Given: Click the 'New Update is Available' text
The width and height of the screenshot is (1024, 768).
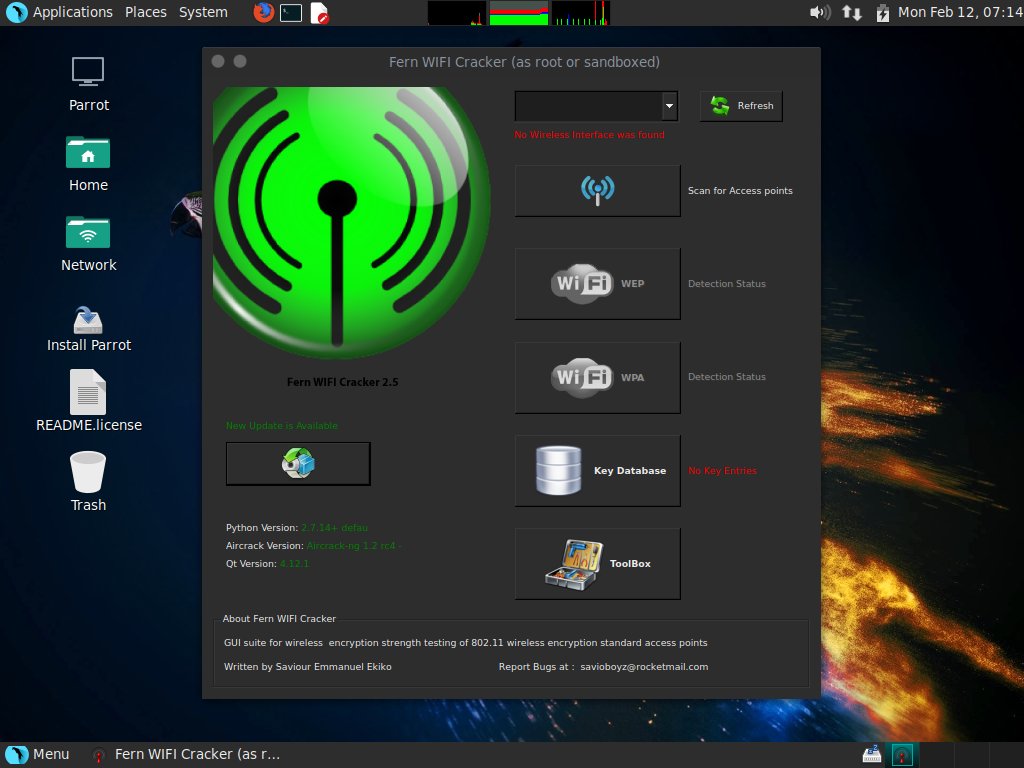Looking at the screenshot, I should click(282, 426).
